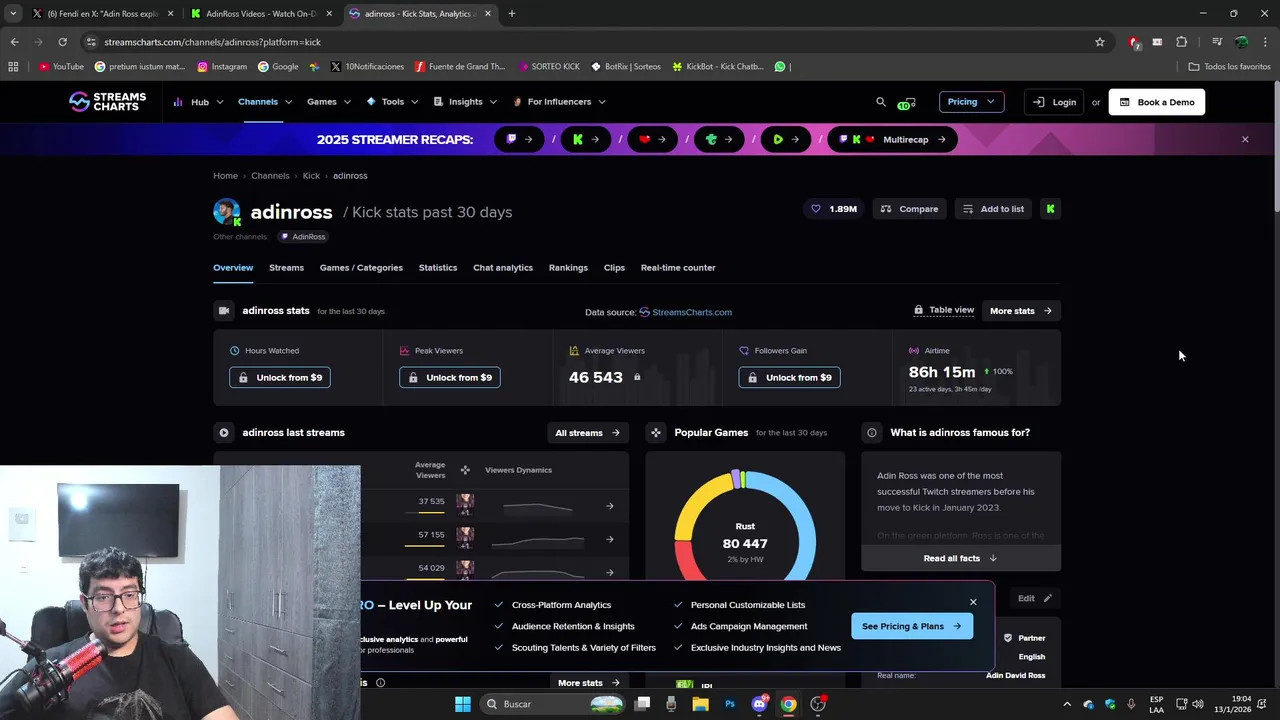
Task: Open the Games / Categories tab
Action: (x=361, y=268)
